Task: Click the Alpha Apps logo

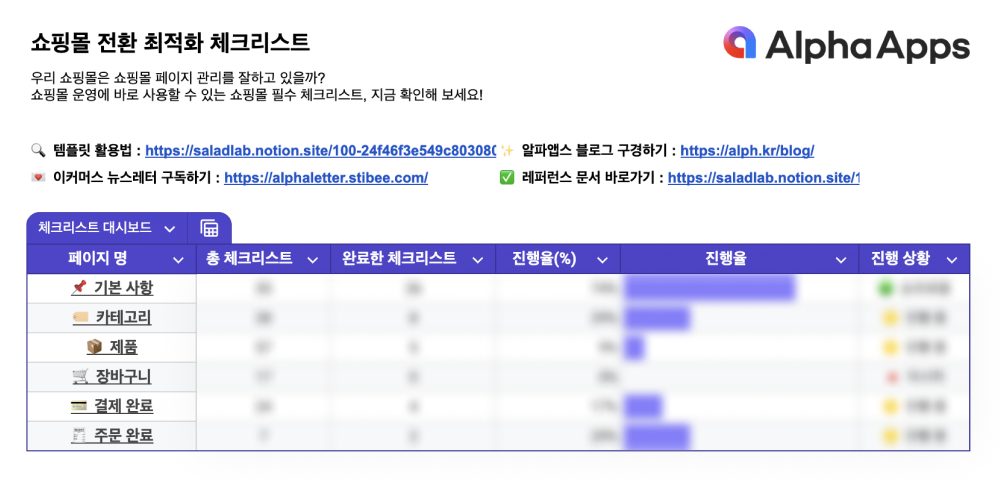Action: [x=846, y=45]
